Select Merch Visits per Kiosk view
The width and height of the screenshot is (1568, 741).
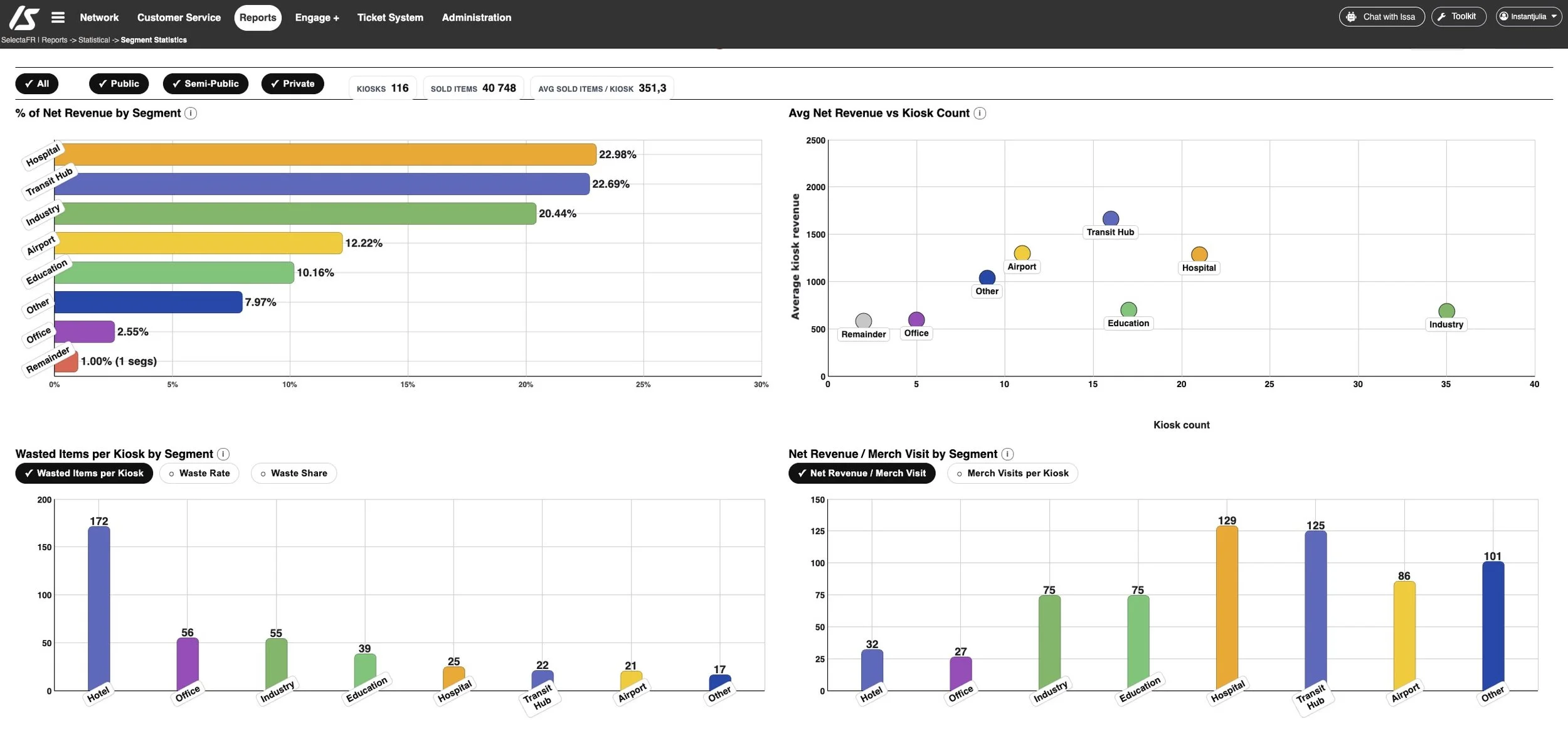(x=1012, y=473)
